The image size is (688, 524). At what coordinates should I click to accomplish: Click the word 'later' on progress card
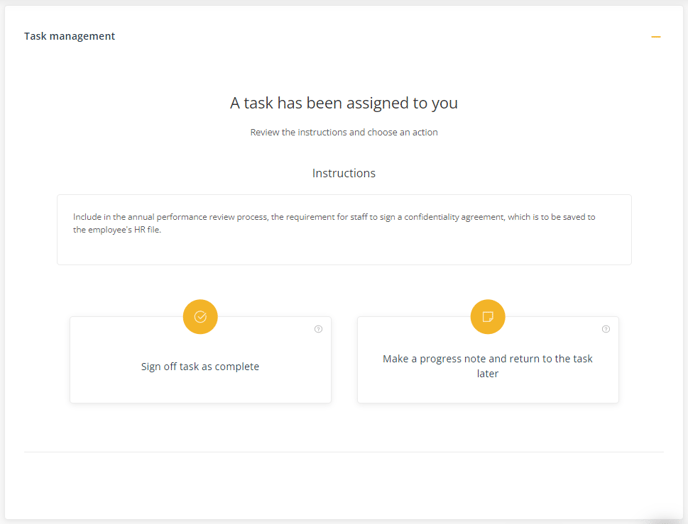tap(487, 373)
